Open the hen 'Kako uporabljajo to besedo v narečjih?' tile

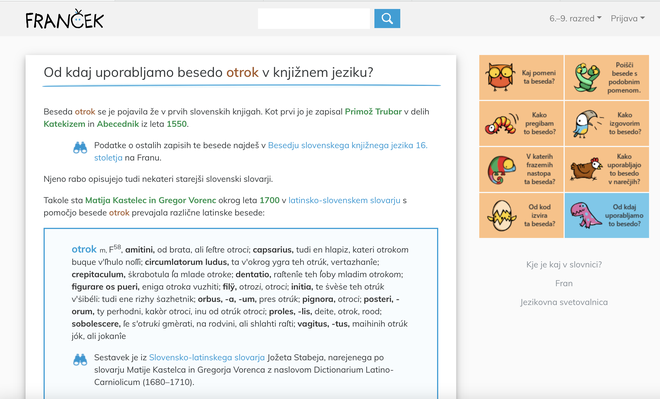(607, 169)
